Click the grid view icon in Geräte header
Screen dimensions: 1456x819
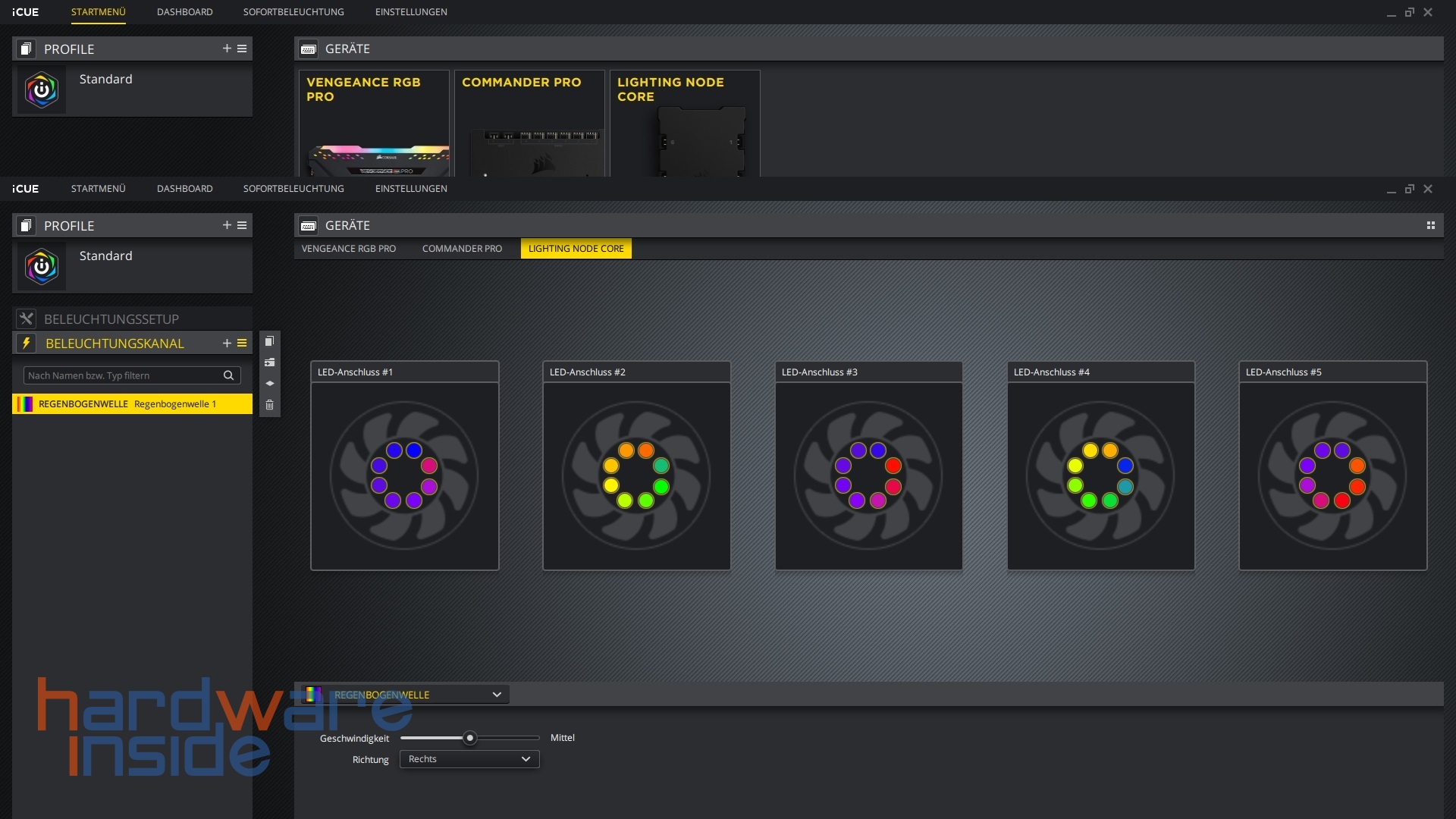tap(1431, 226)
